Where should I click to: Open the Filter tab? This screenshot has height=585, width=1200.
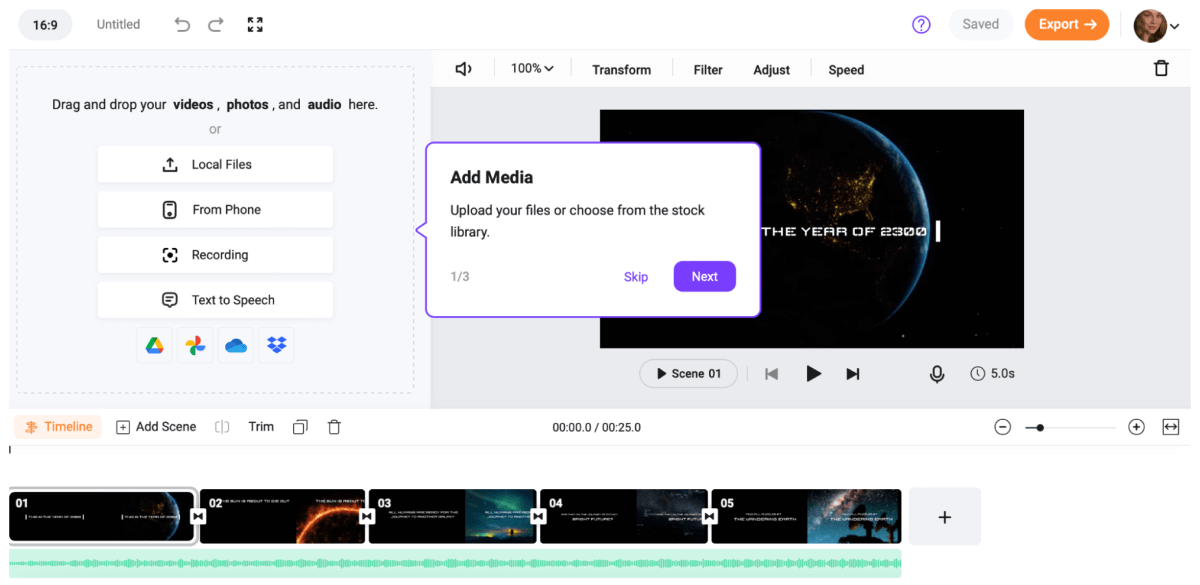pyautogui.click(x=708, y=70)
